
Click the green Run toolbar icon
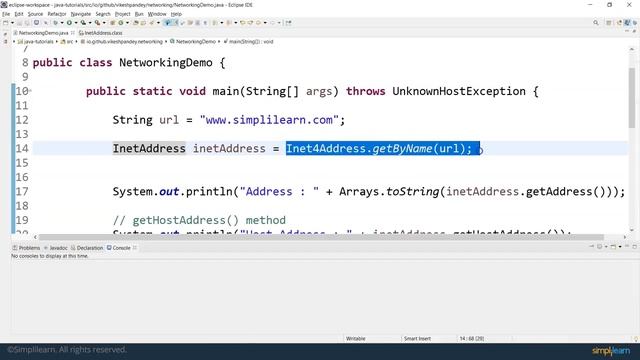[x=69, y=23]
